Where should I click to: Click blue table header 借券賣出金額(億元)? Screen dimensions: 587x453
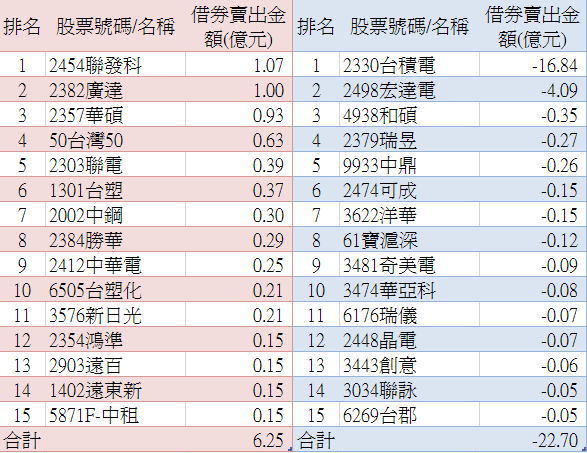pos(532,27)
